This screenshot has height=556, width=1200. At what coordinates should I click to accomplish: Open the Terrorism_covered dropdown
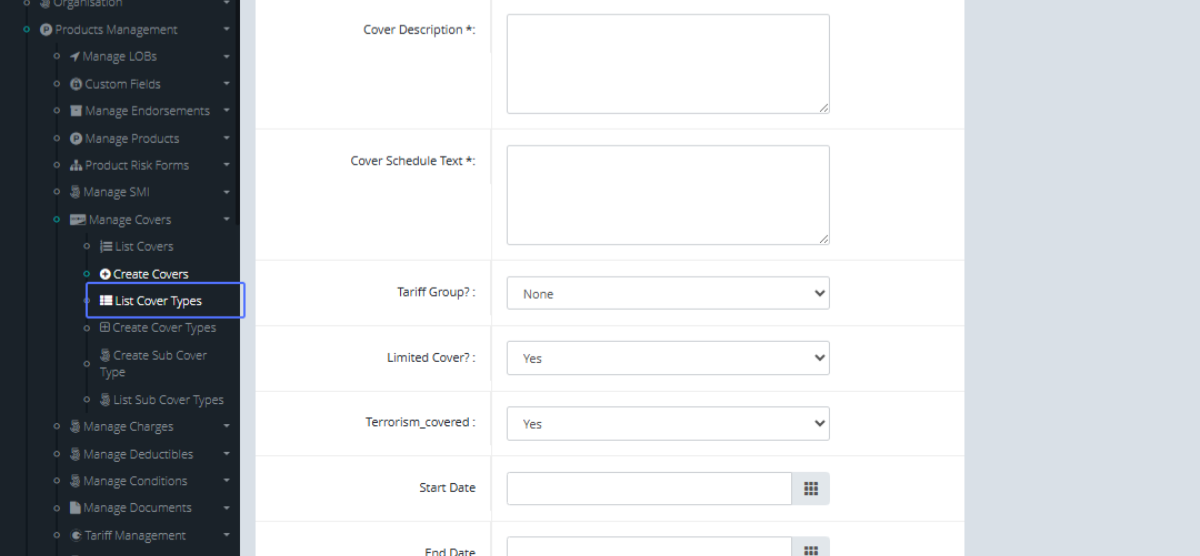[x=667, y=424]
